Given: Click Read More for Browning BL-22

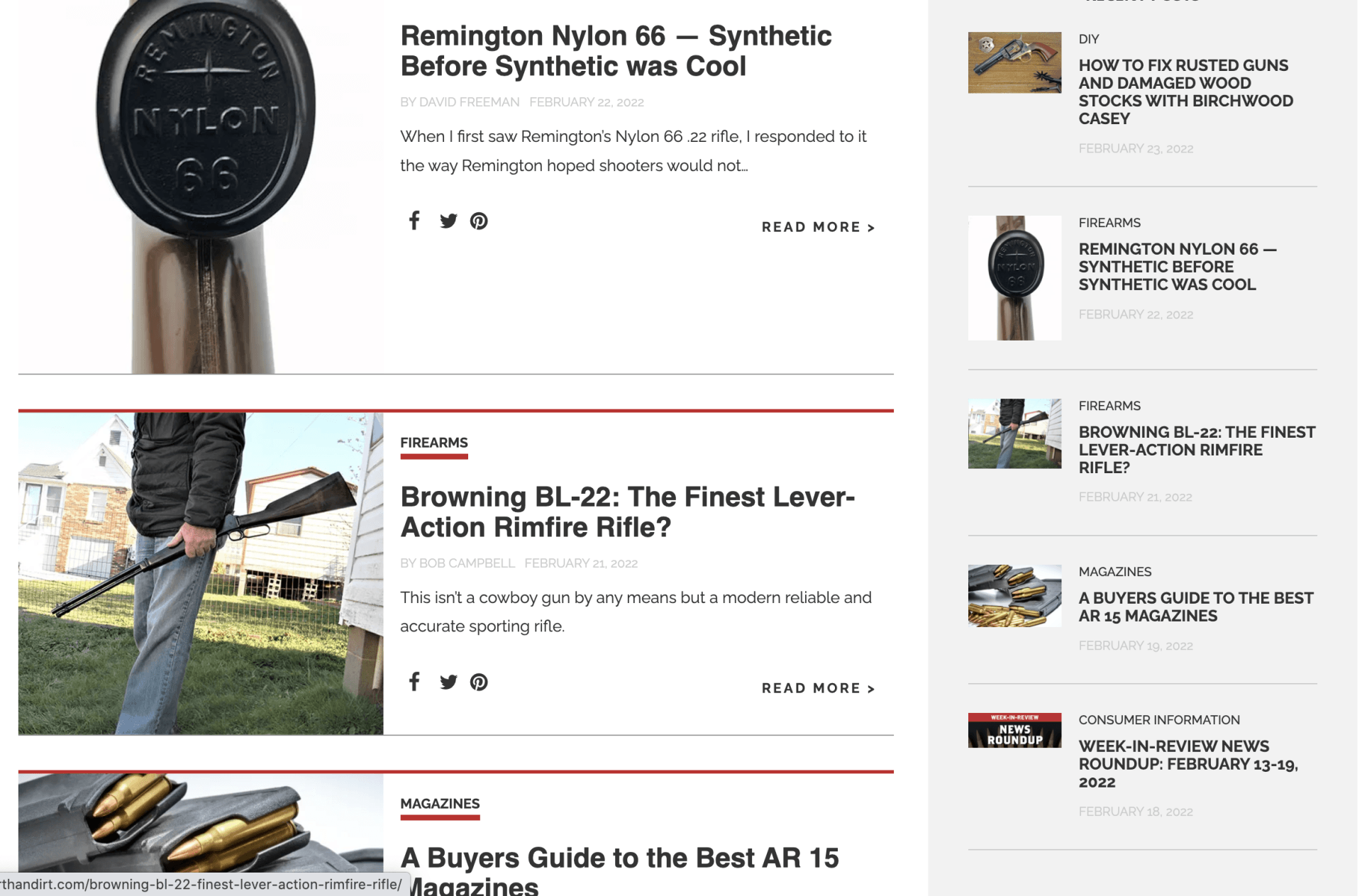Looking at the screenshot, I should point(818,688).
